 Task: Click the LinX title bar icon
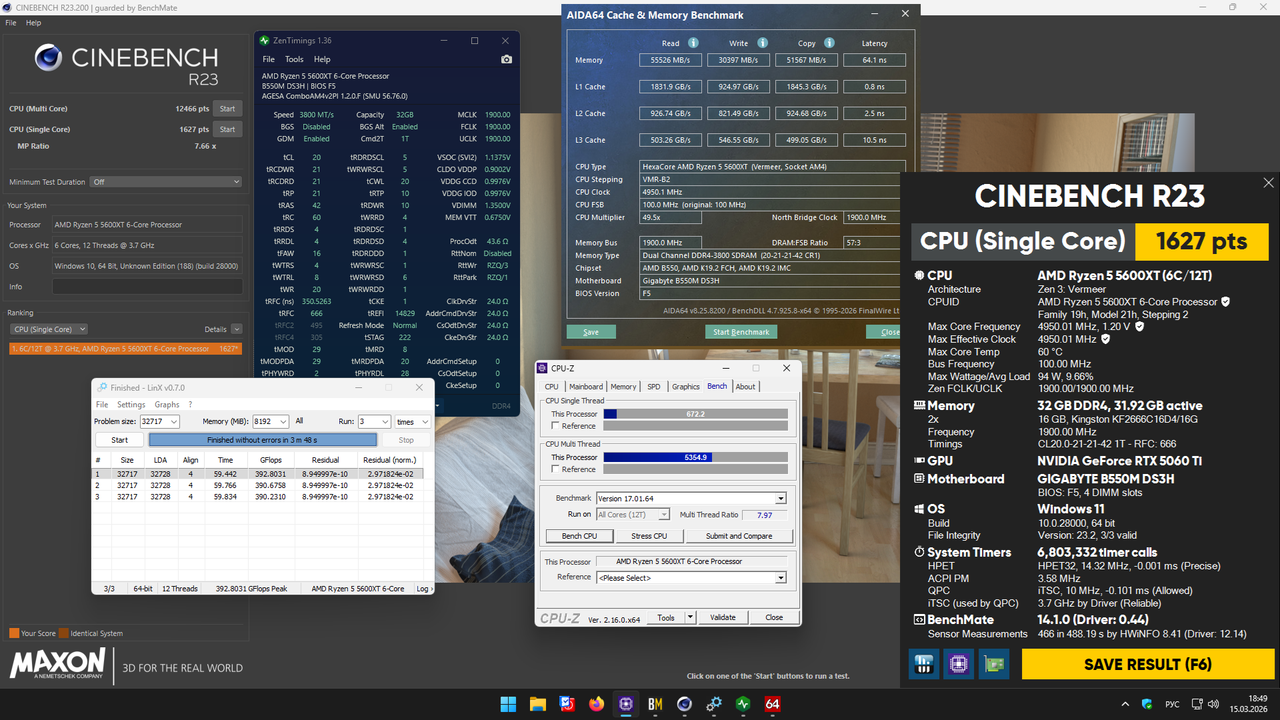[101, 388]
